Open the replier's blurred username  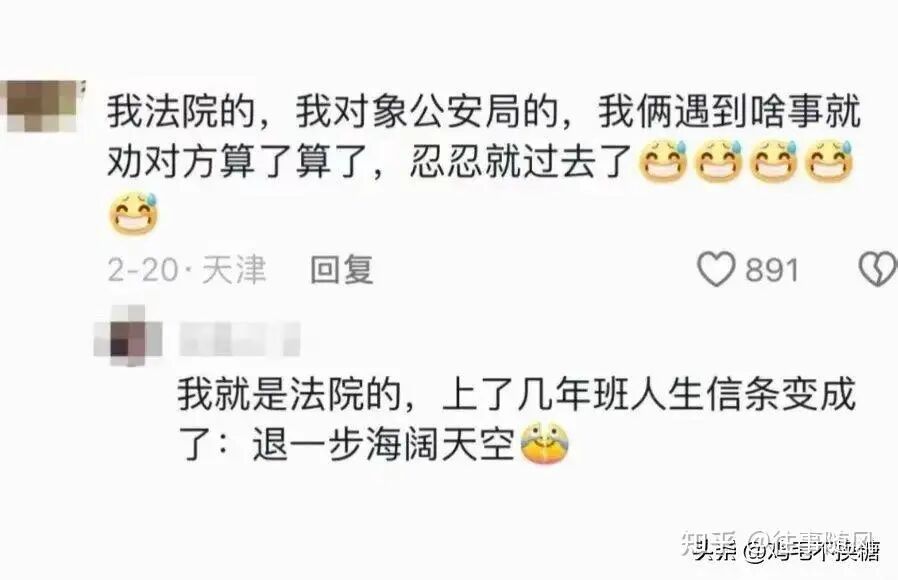(x=239, y=339)
